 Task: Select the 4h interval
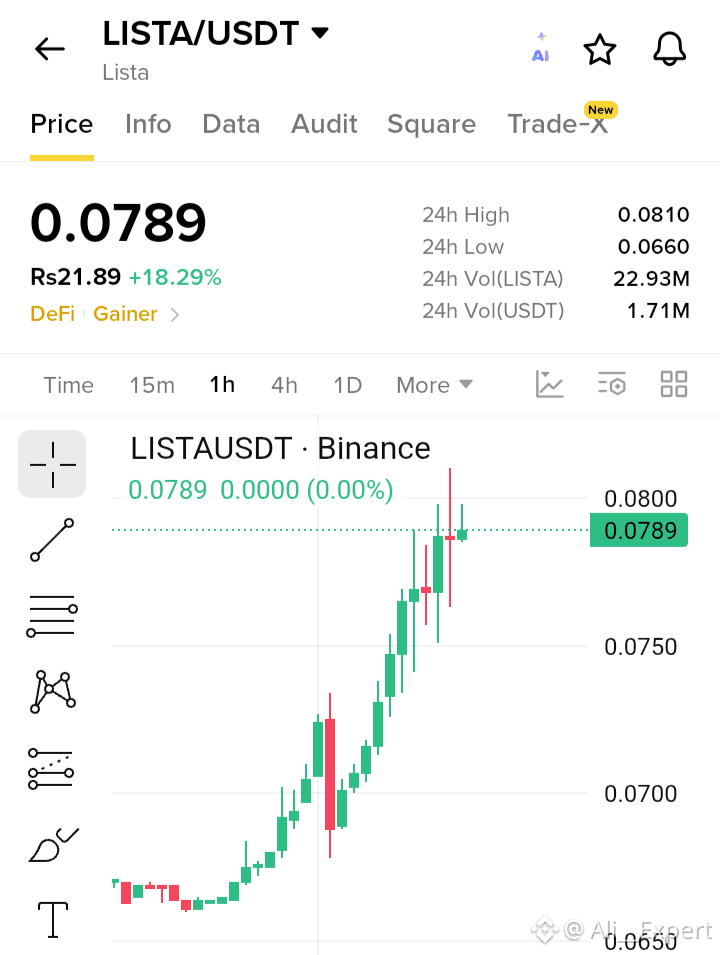pyautogui.click(x=284, y=385)
